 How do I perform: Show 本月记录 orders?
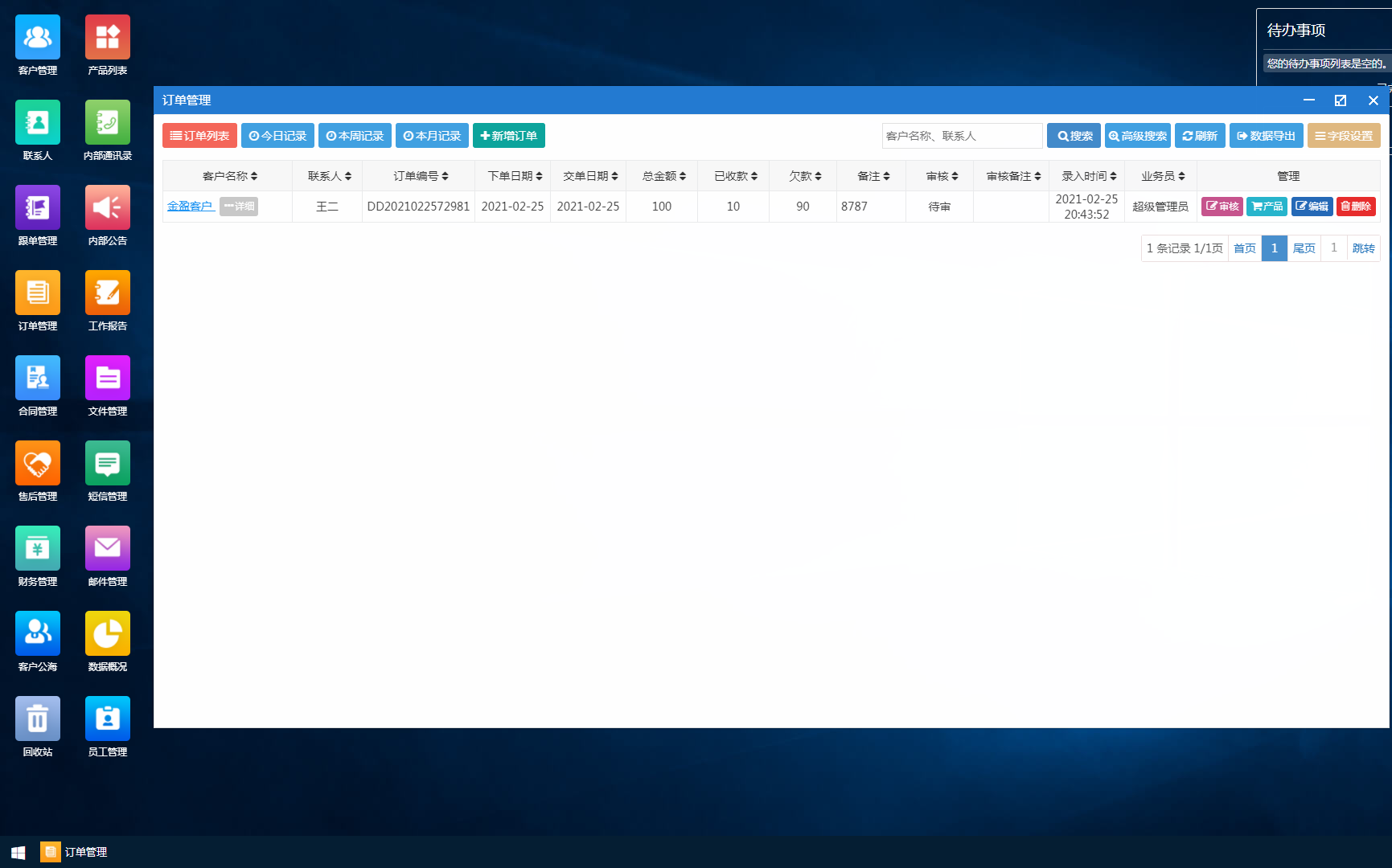432,136
